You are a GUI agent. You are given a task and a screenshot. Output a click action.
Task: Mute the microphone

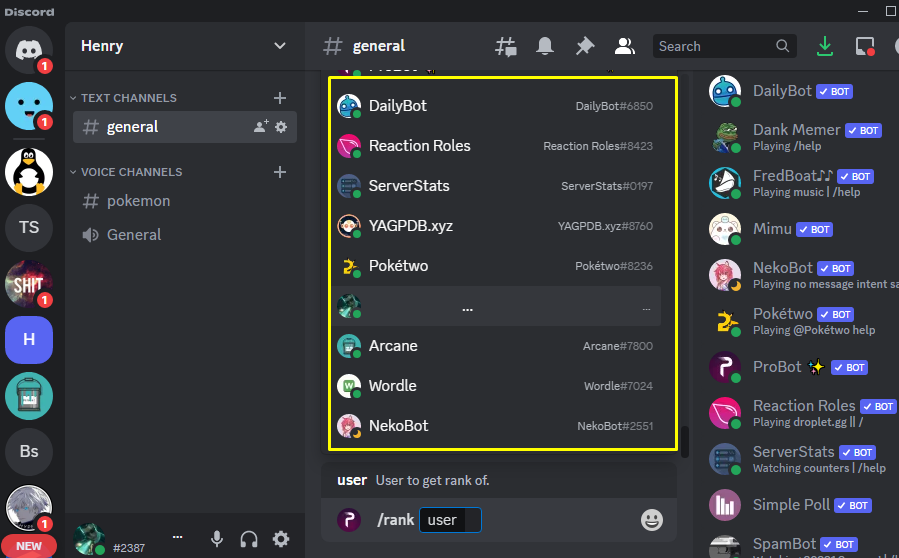217,539
